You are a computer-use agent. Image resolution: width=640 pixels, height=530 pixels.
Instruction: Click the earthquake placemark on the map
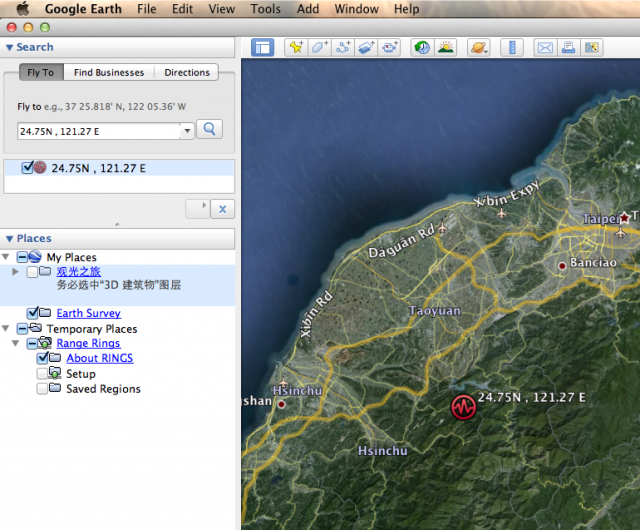point(463,407)
